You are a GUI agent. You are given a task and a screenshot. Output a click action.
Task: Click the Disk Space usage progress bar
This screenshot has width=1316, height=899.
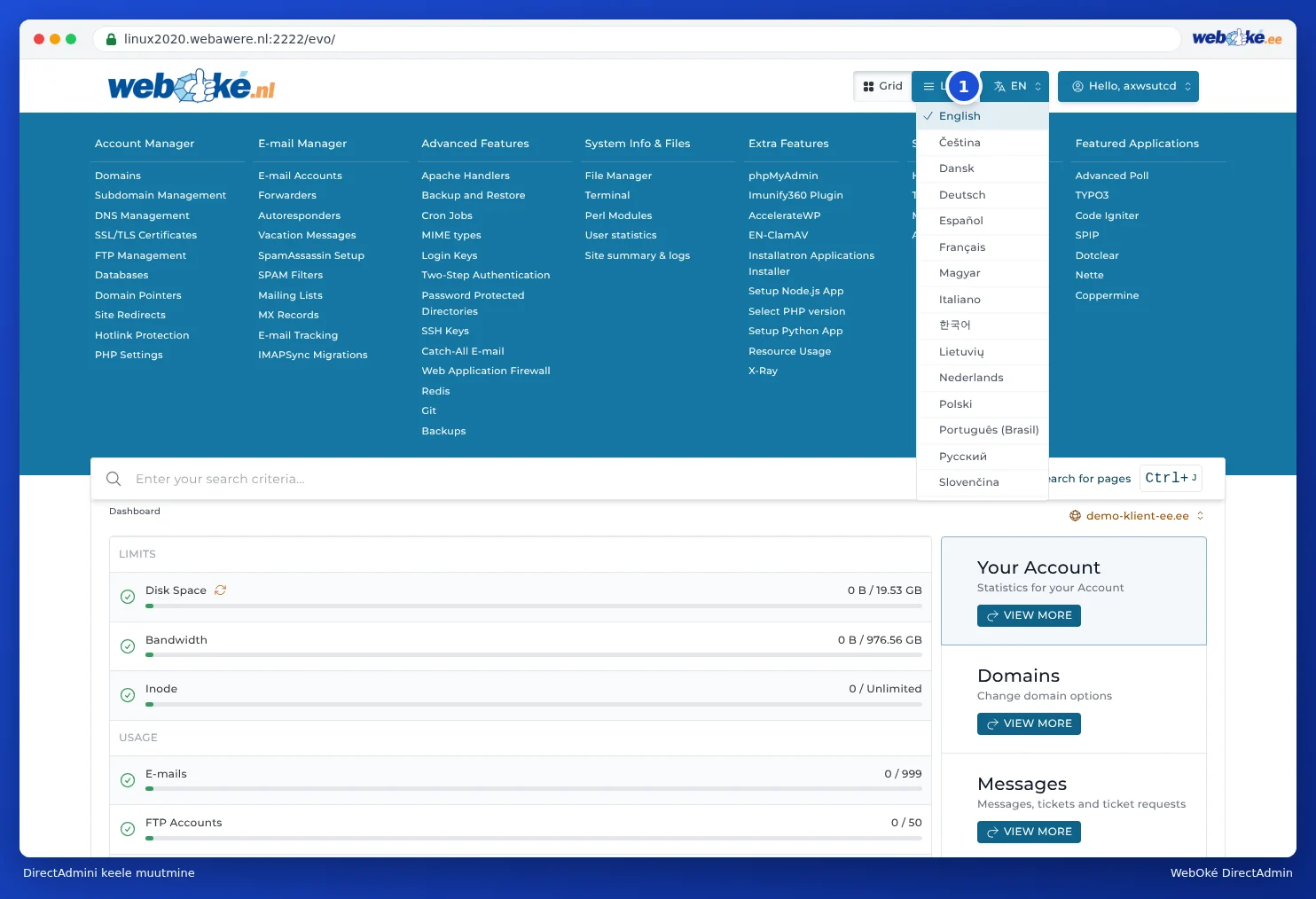pyautogui.click(x=534, y=606)
